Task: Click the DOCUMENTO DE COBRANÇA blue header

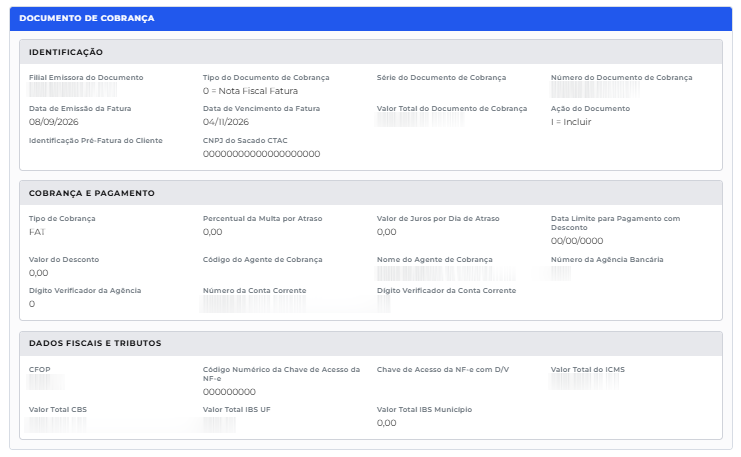Action: pos(370,18)
